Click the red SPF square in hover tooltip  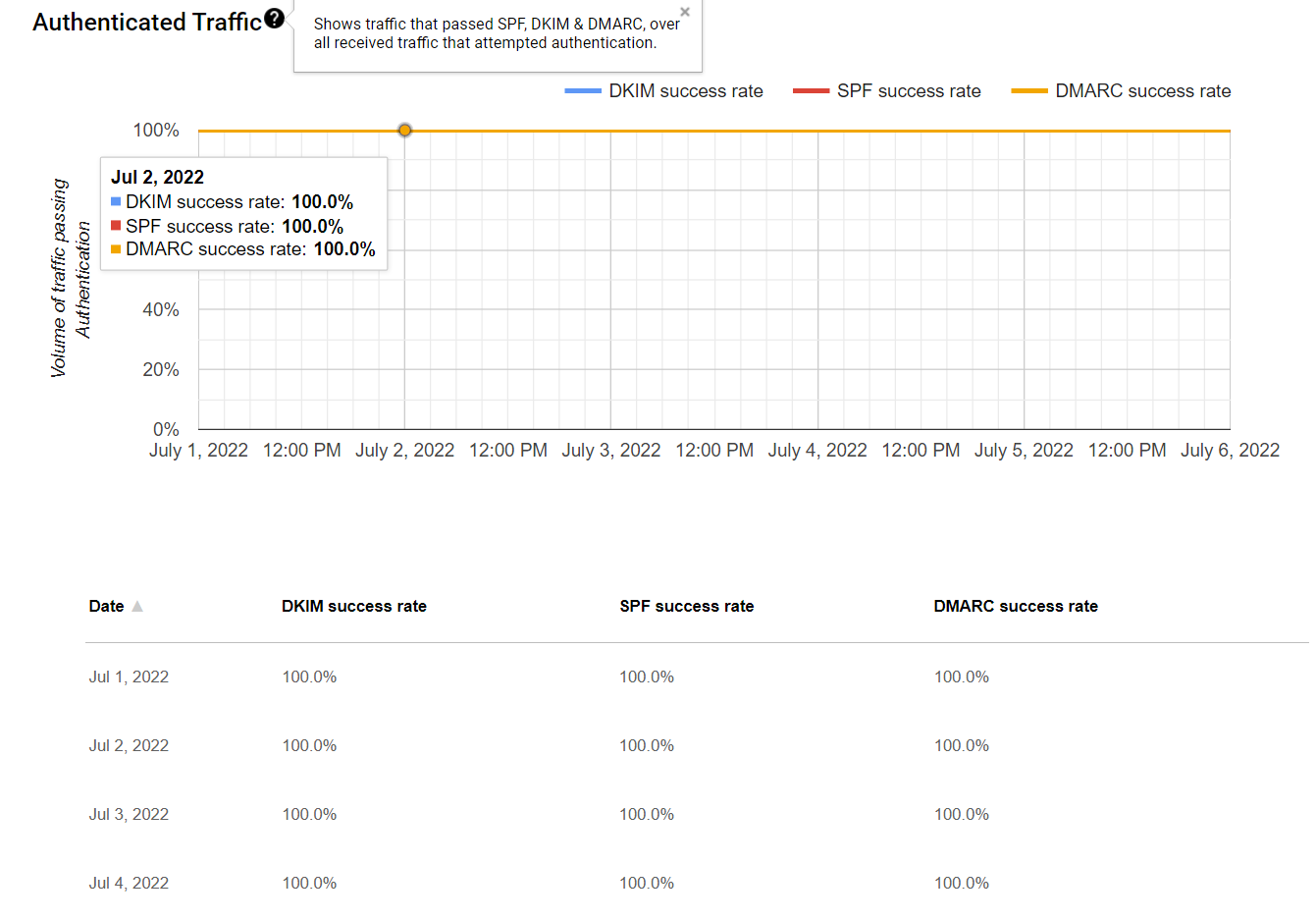click(x=116, y=226)
